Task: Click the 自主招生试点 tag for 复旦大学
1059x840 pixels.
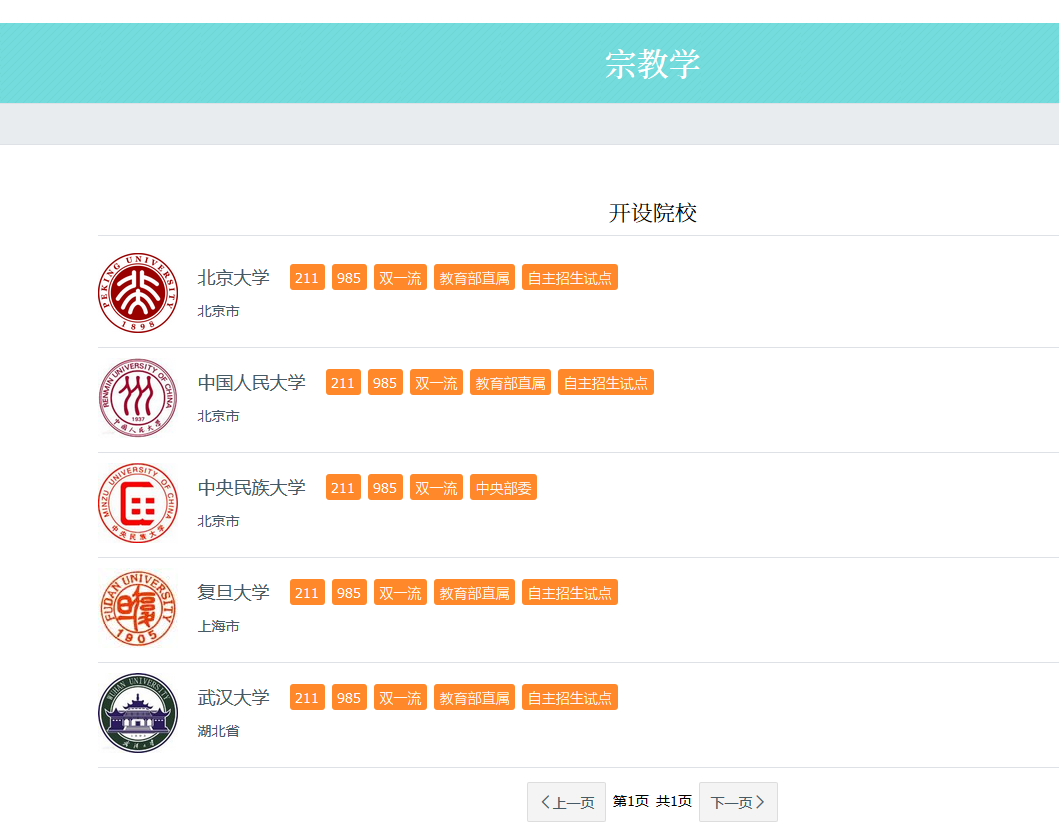Action: tap(569, 593)
